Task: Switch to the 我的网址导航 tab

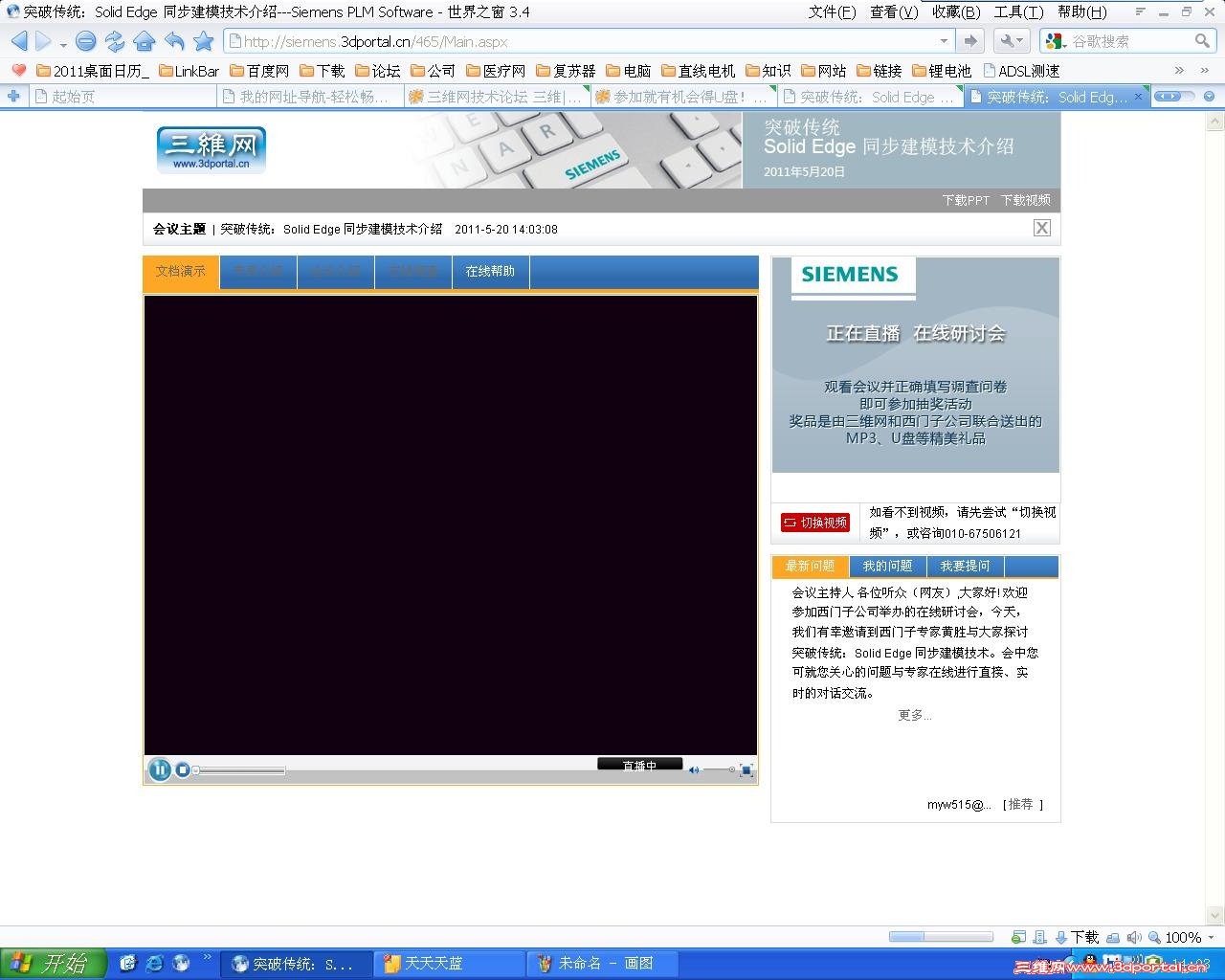Action: (x=308, y=97)
